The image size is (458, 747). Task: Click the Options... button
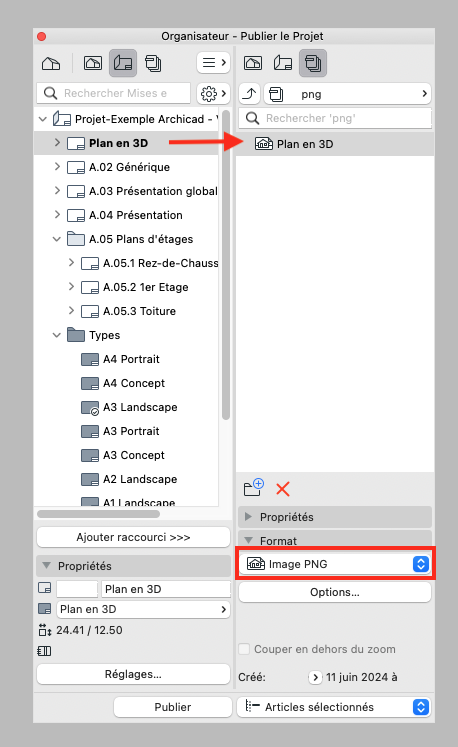click(335, 592)
